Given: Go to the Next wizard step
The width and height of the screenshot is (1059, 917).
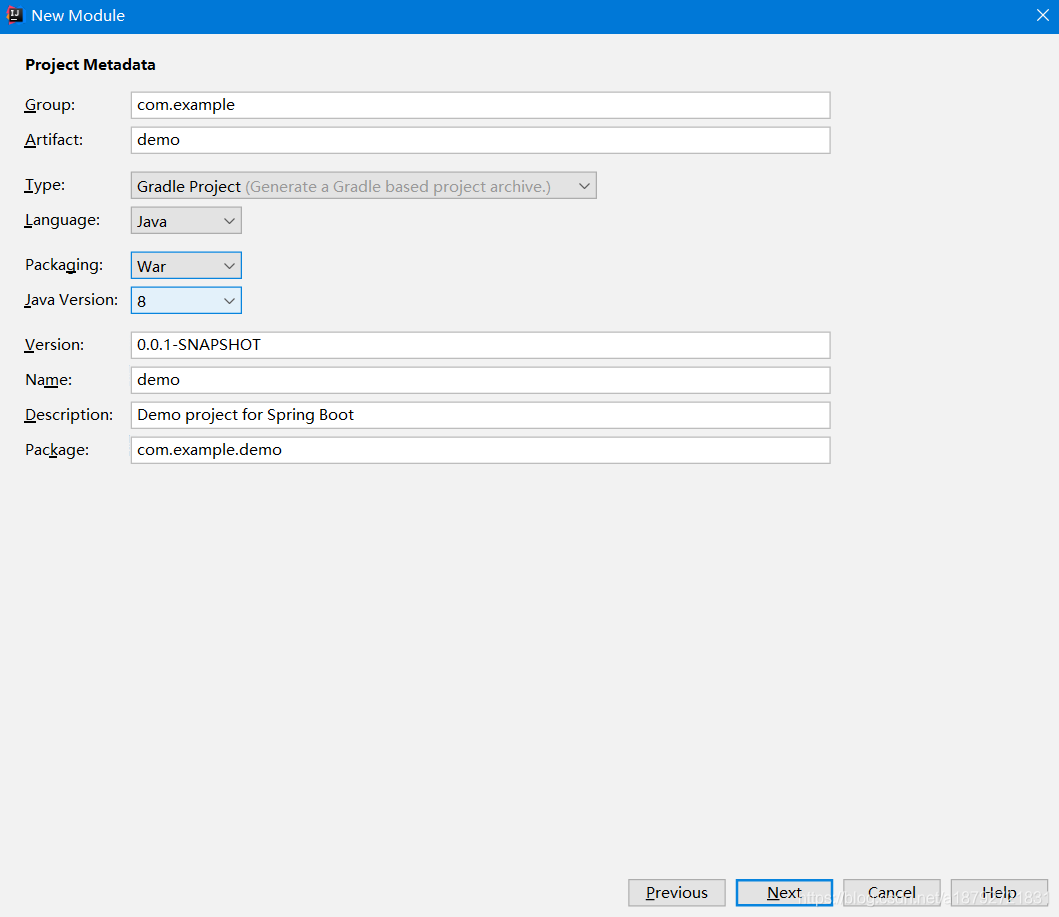Looking at the screenshot, I should coord(784,893).
